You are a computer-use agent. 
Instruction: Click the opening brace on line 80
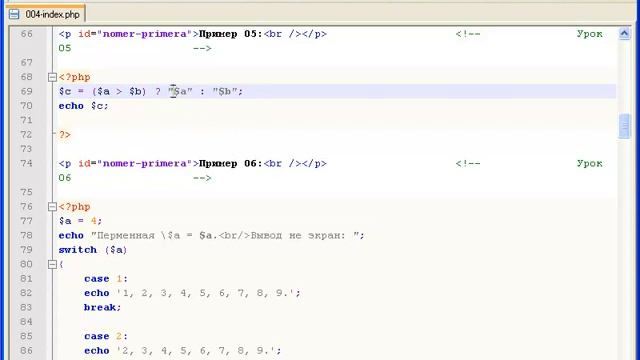(61, 264)
